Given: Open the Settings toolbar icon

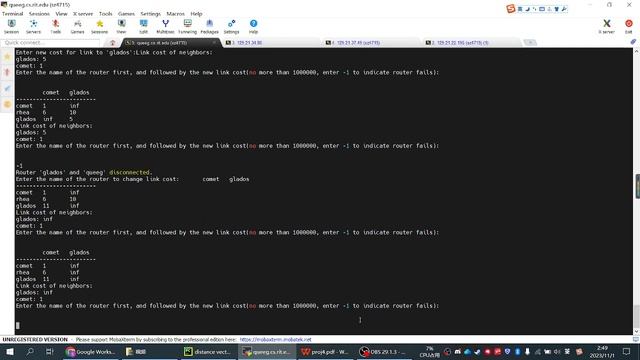Looking at the screenshot, I should click(x=231, y=27).
